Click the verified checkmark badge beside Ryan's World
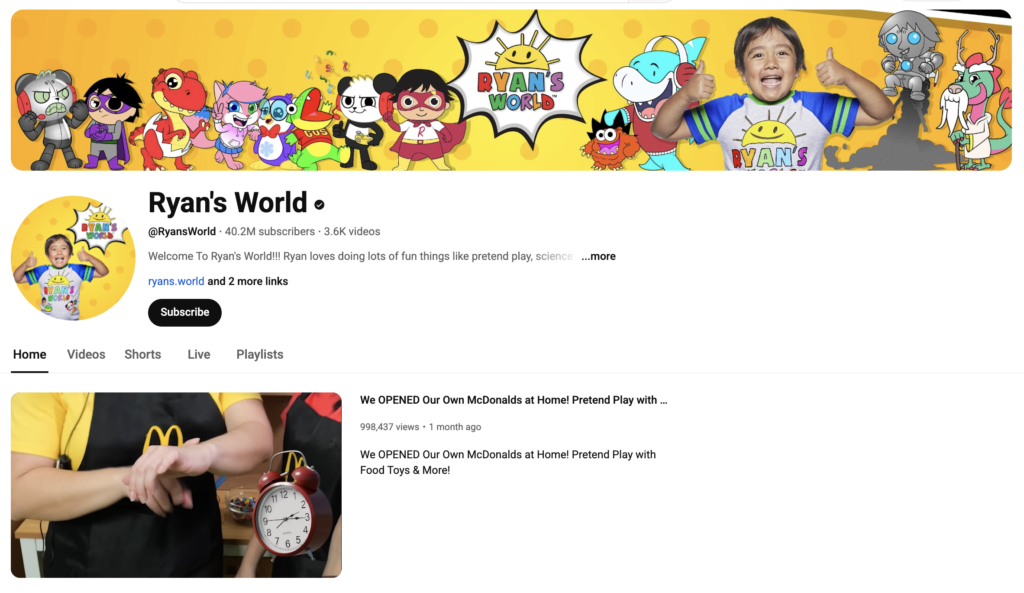The height and width of the screenshot is (593, 1024). pyautogui.click(x=319, y=204)
